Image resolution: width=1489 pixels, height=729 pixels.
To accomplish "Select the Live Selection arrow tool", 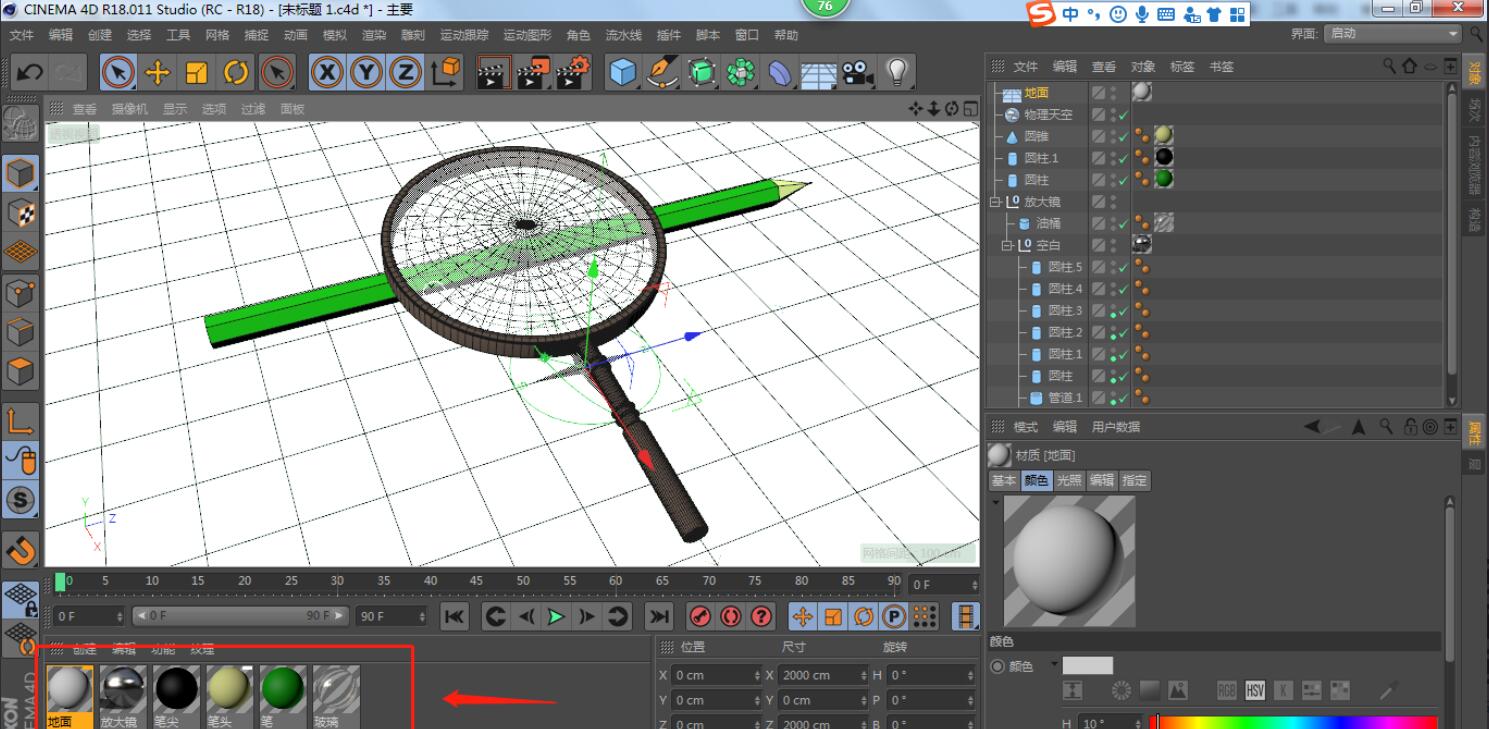I will (x=119, y=72).
